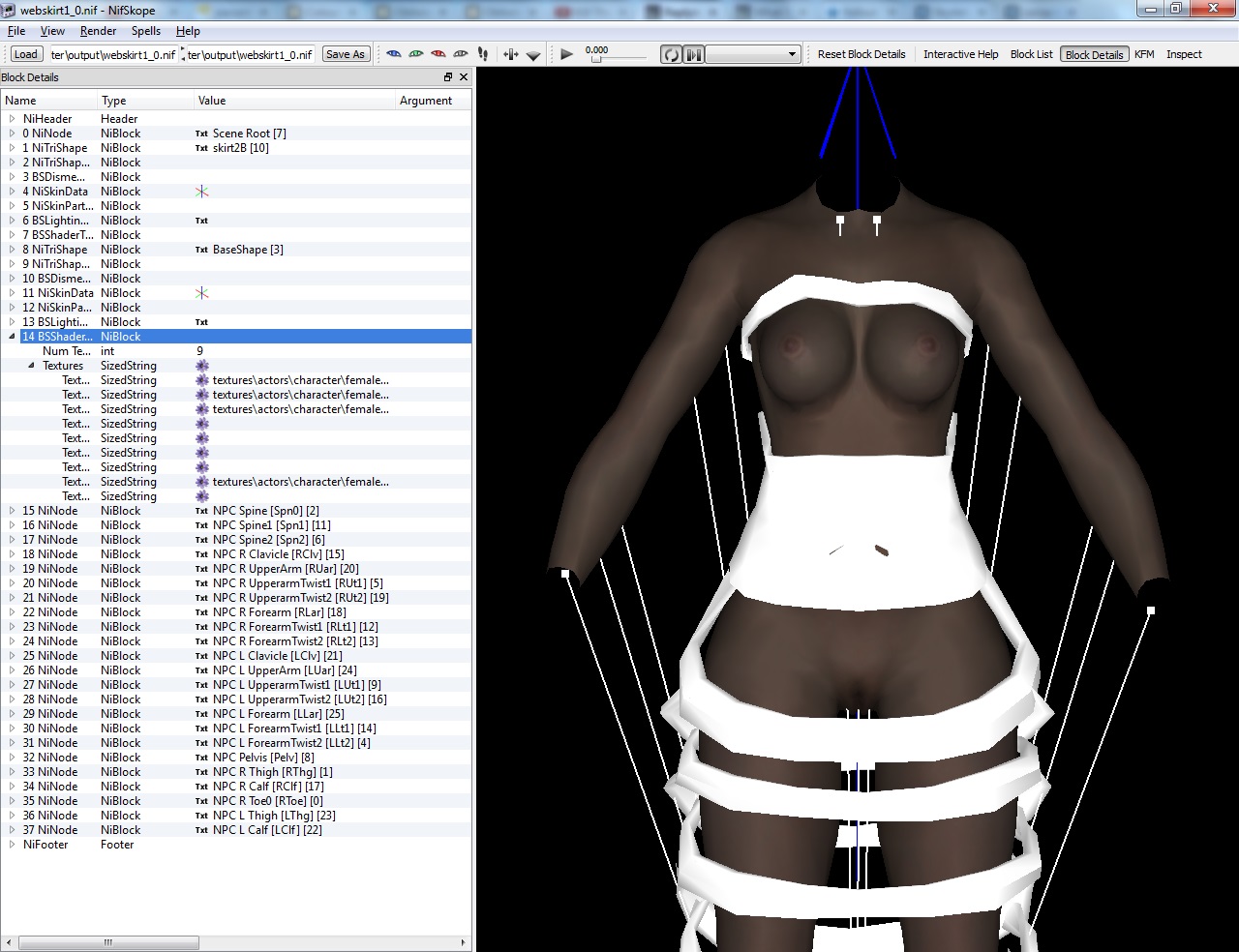Toggle the Inspect panel
This screenshot has width=1239, height=952.
click(1184, 54)
